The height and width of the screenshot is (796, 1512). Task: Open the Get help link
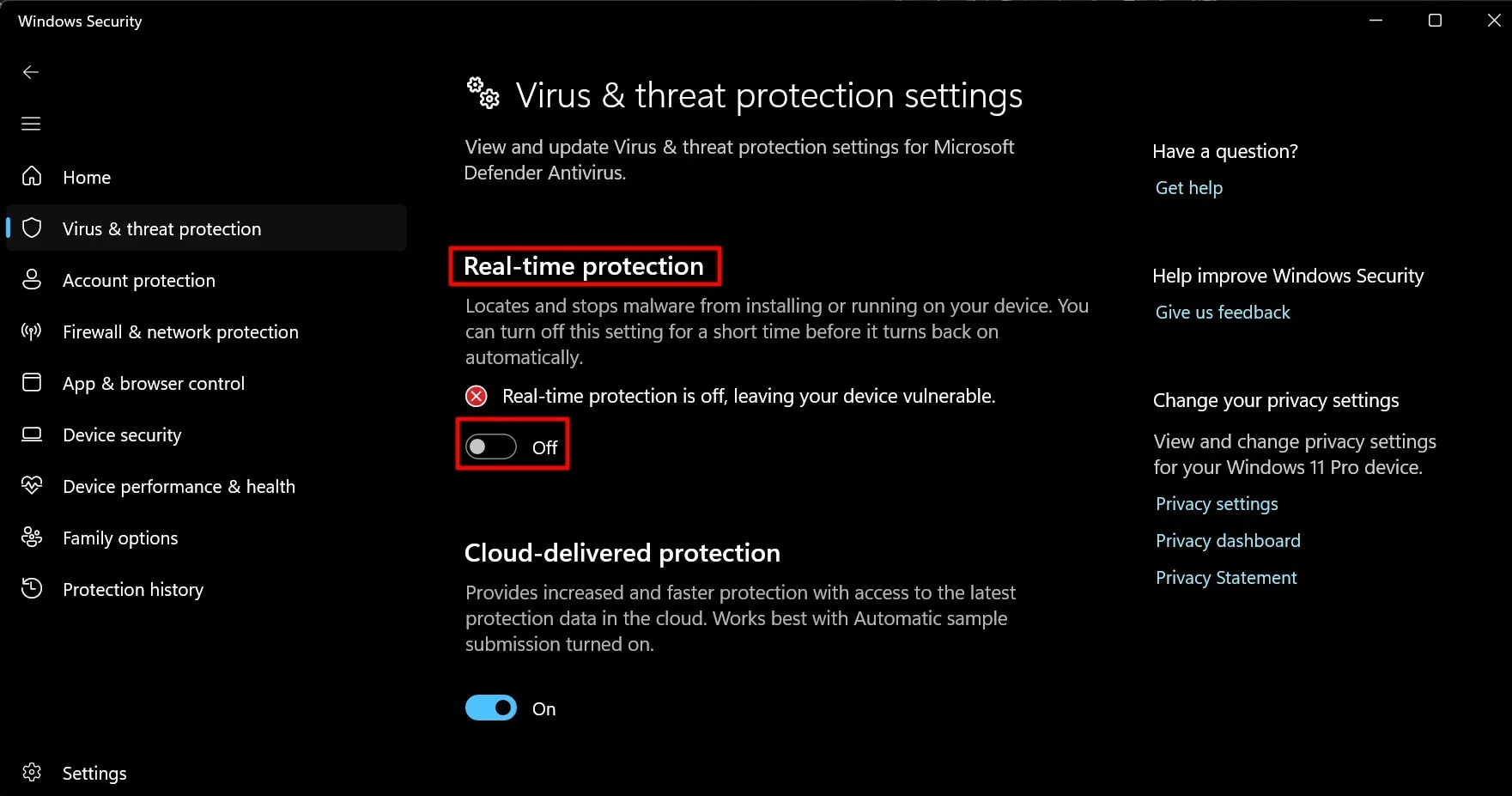pos(1188,187)
